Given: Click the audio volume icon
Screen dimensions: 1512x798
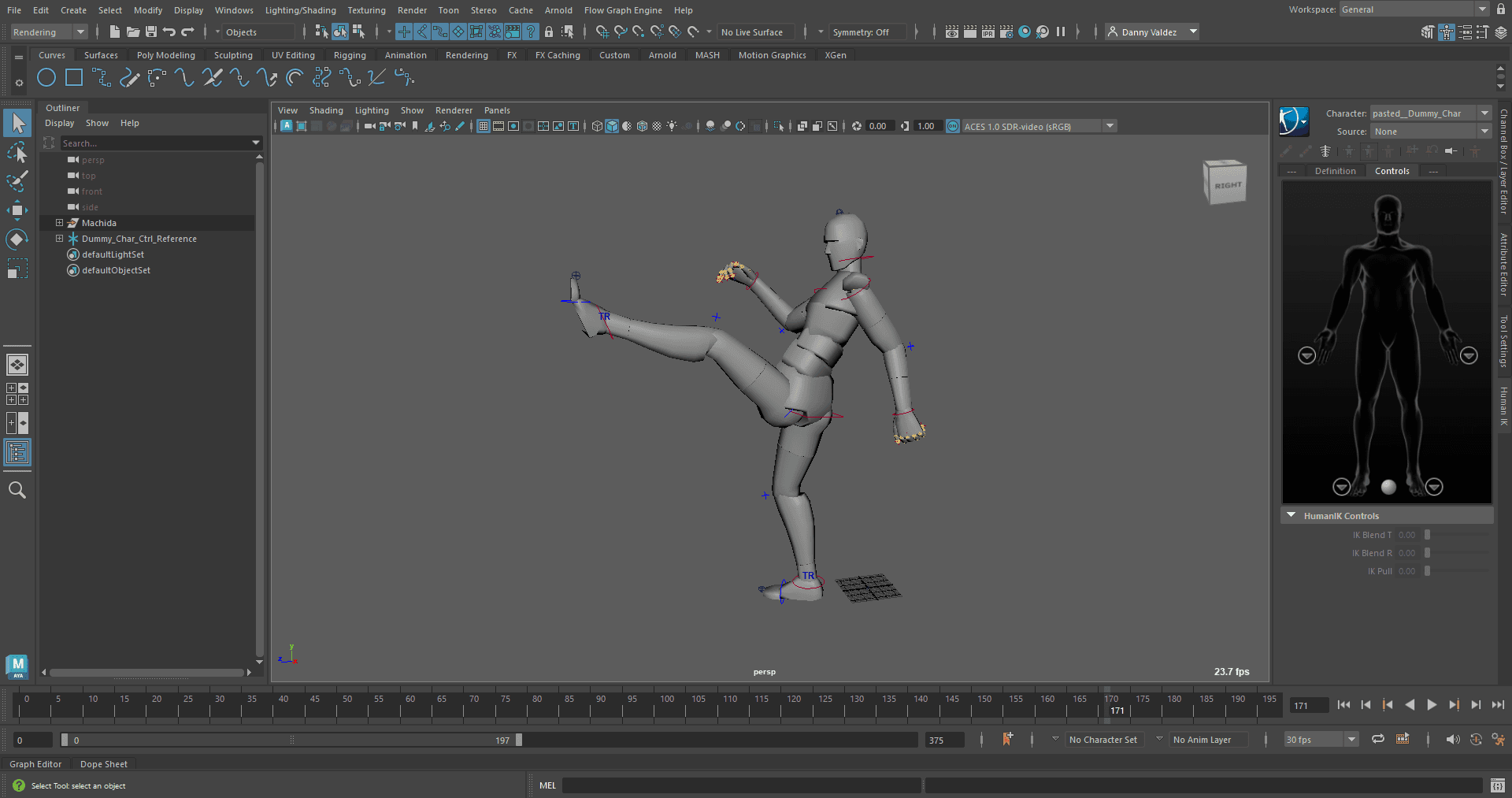Looking at the screenshot, I should tap(1453, 739).
